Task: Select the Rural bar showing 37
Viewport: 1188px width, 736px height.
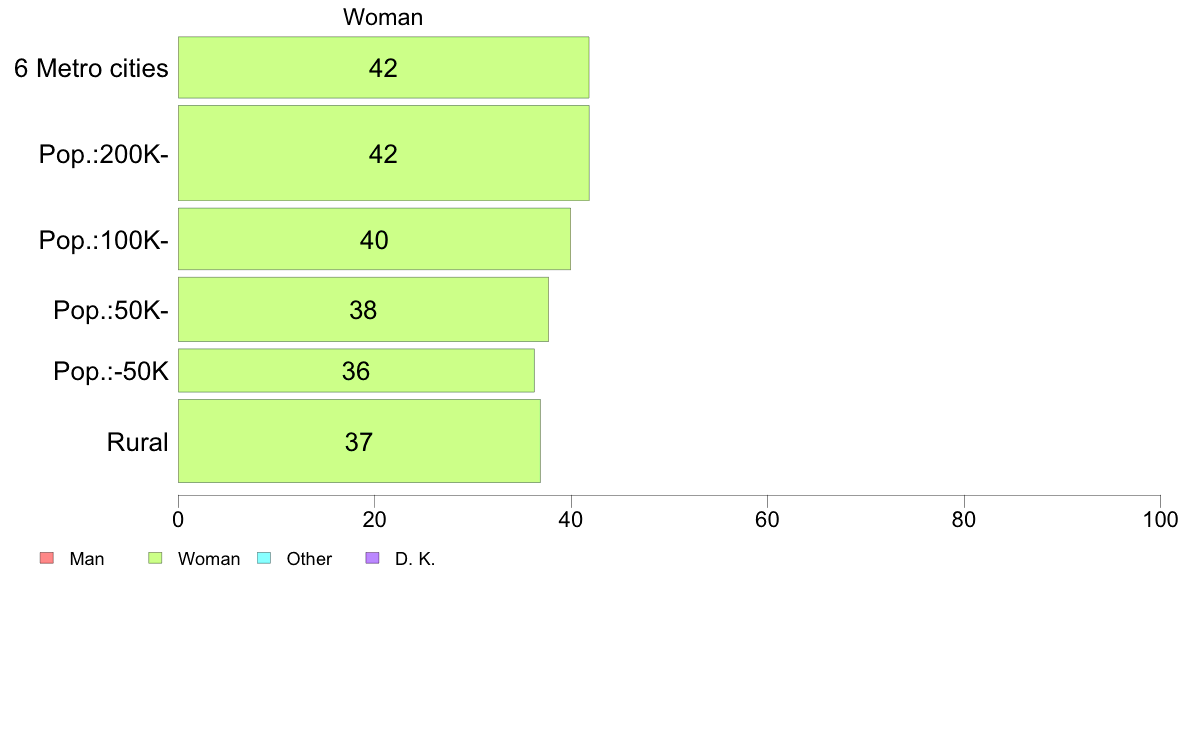Action: click(x=359, y=441)
